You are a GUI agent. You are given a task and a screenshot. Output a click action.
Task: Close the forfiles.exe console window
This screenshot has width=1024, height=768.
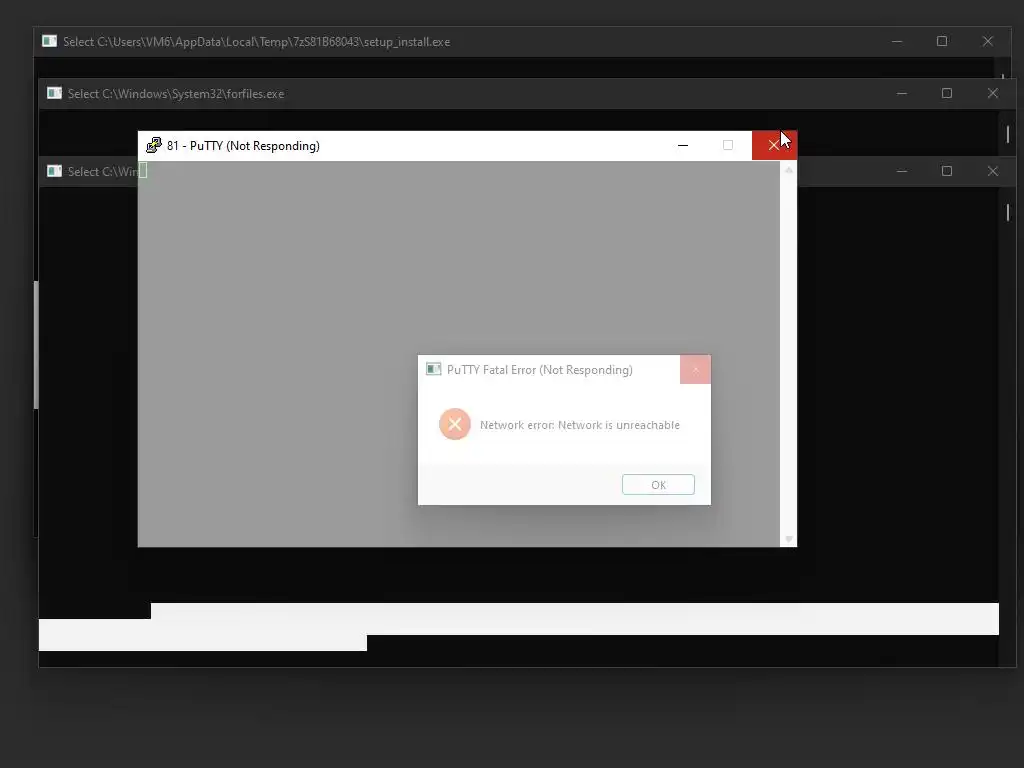point(993,93)
